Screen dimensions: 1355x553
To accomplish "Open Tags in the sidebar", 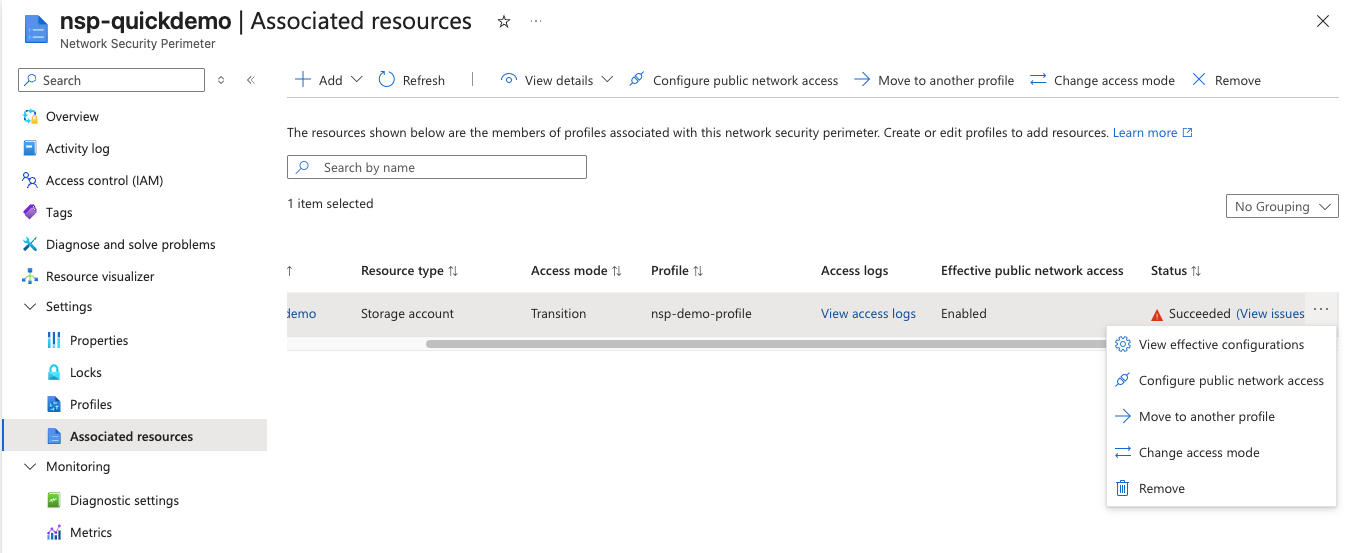I will [59, 212].
